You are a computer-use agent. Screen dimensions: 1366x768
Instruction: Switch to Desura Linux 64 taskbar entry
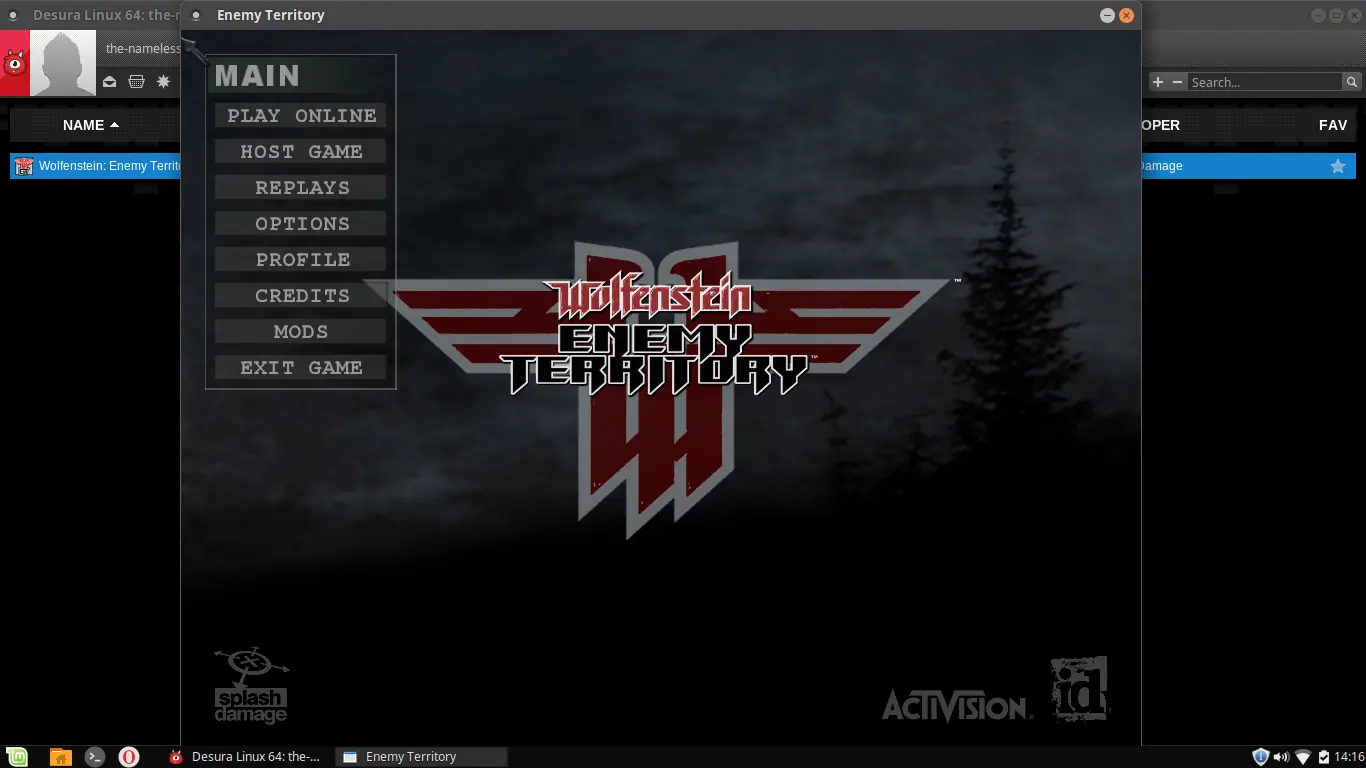(246, 757)
